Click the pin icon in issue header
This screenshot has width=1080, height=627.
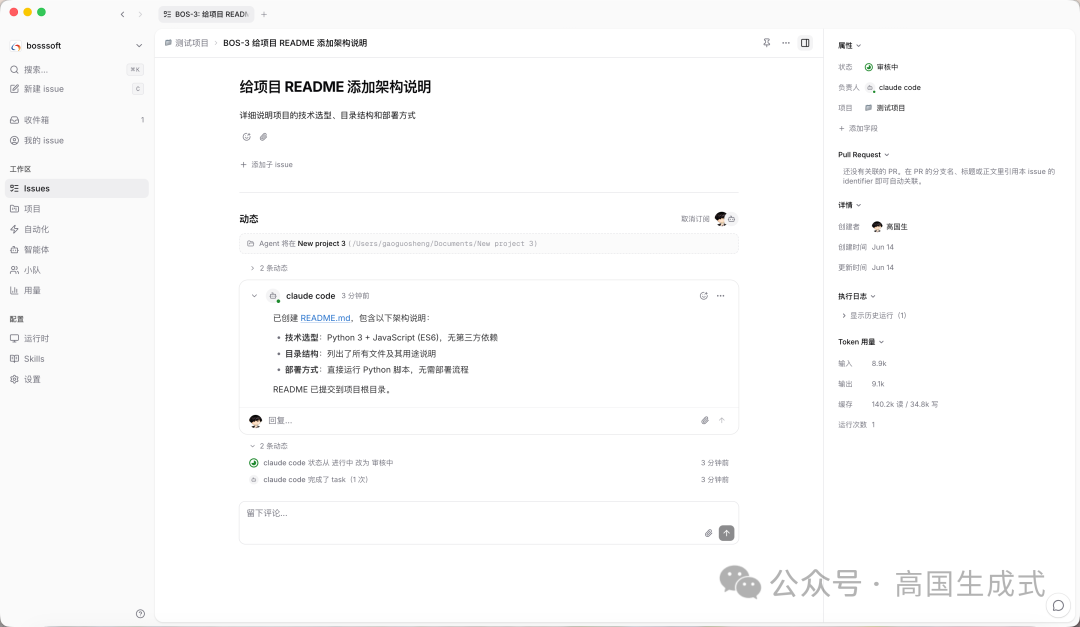coord(767,43)
